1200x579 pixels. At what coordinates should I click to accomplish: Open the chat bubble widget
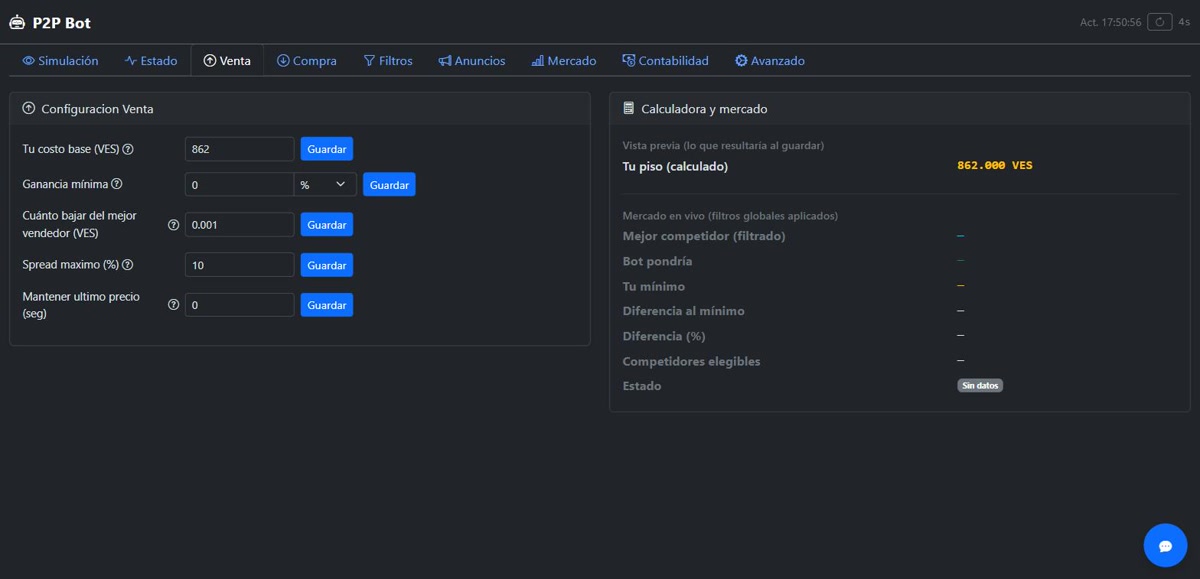1165,545
